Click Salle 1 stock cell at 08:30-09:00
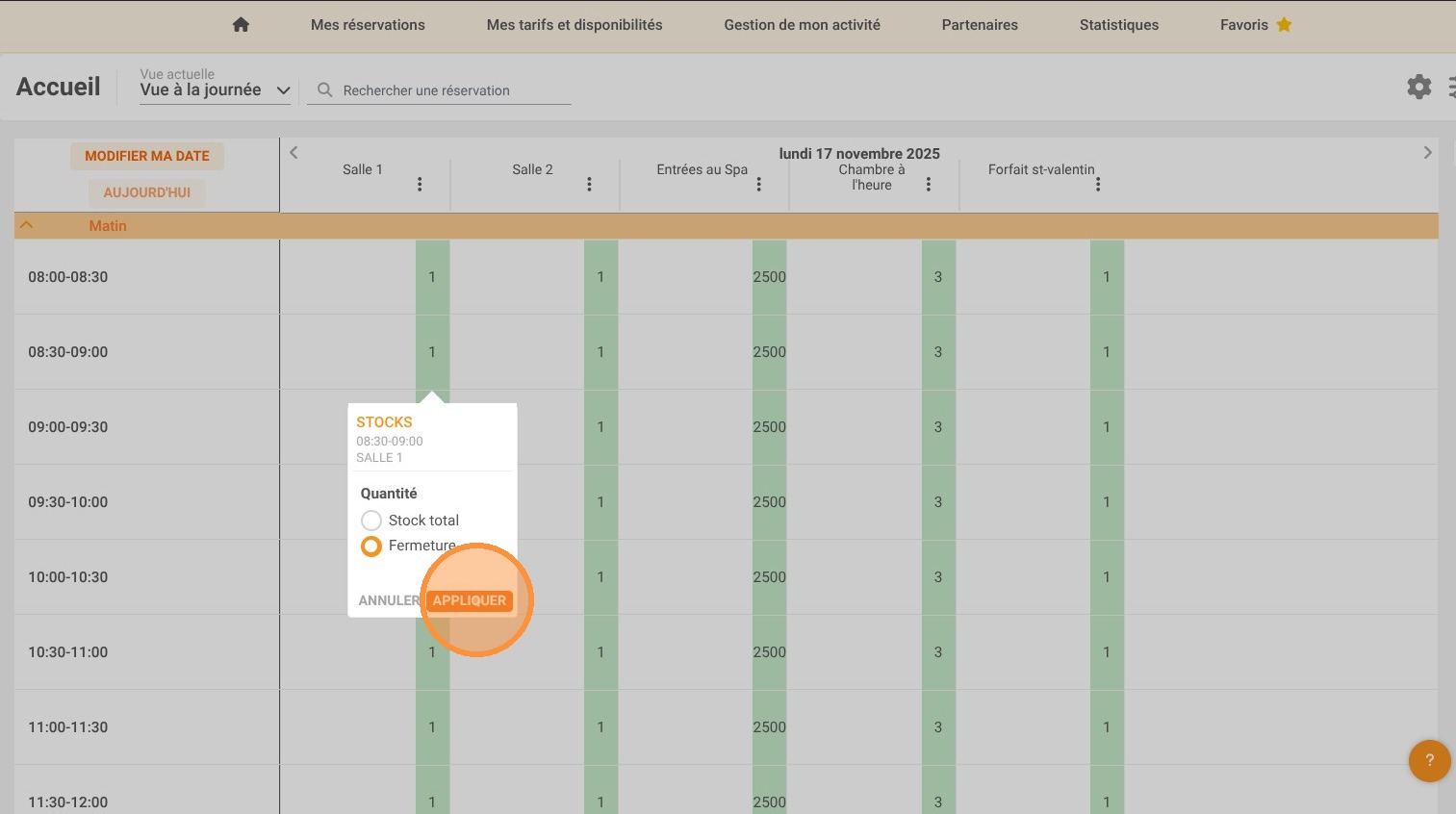The image size is (1456, 814). 432,352
